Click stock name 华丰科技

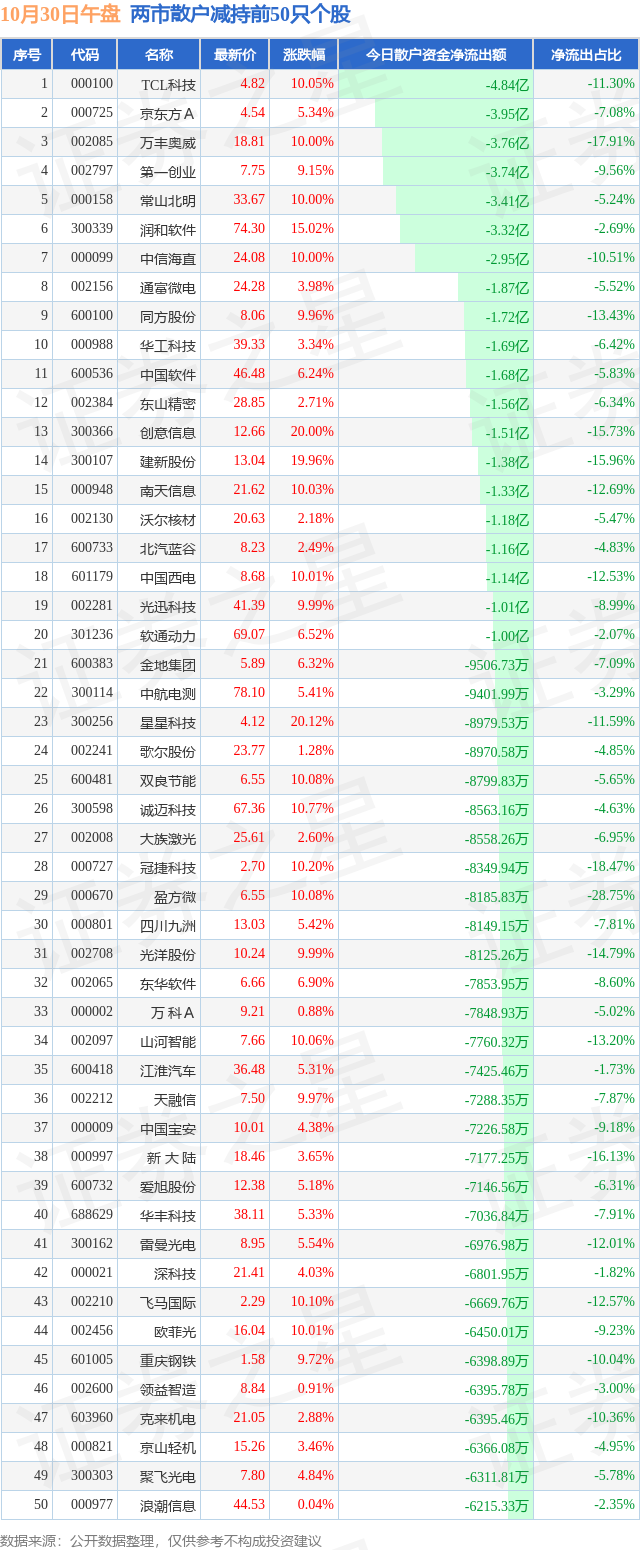[x=168, y=1215]
